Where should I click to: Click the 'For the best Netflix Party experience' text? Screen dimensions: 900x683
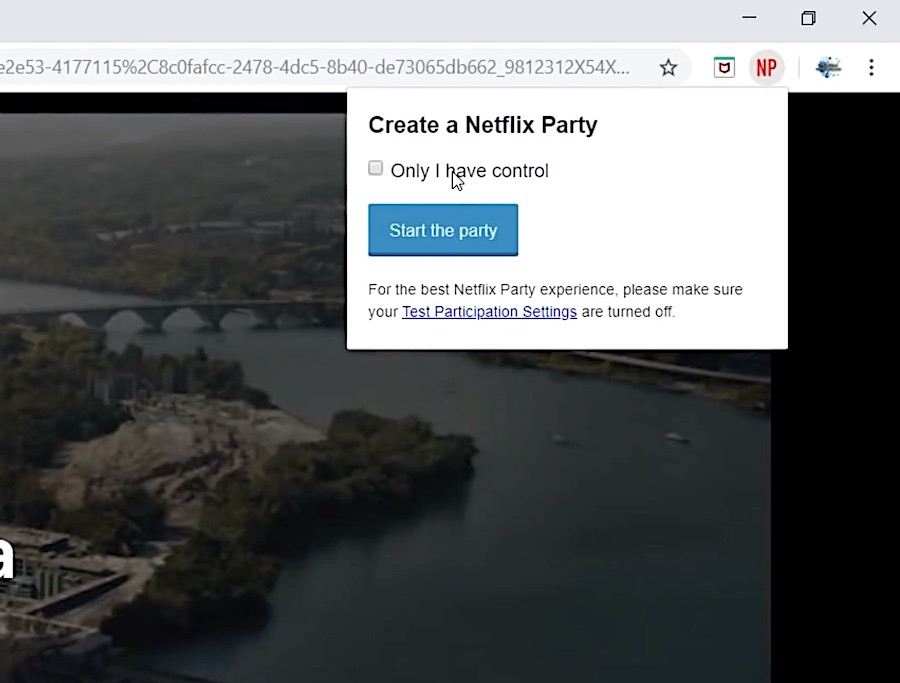(x=555, y=290)
